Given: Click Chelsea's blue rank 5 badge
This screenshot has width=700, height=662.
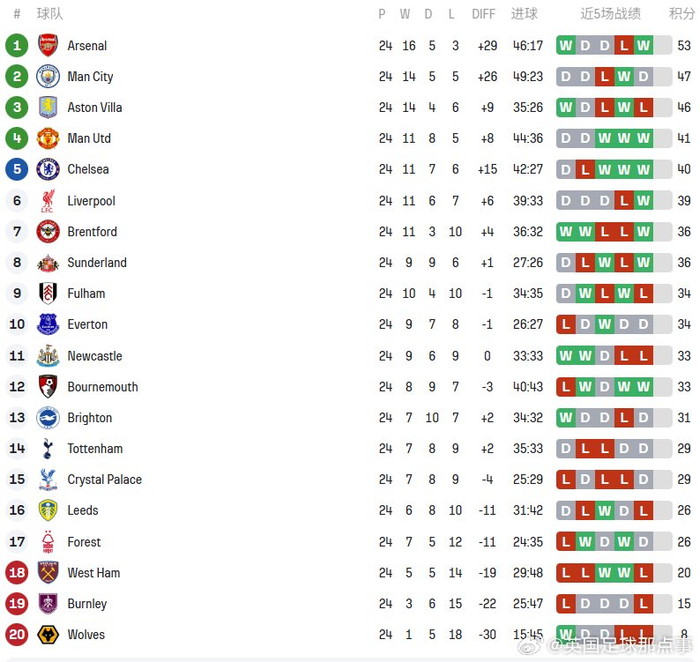Looking at the screenshot, I should point(16,169).
